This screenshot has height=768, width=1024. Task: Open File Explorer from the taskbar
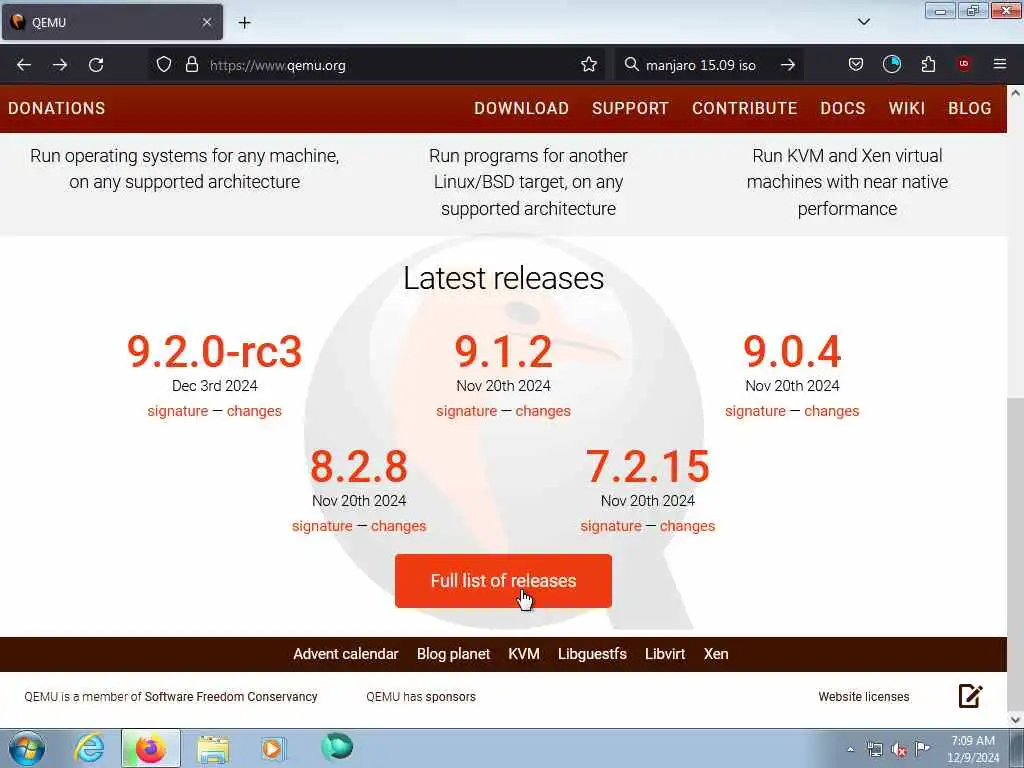(213, 749)
